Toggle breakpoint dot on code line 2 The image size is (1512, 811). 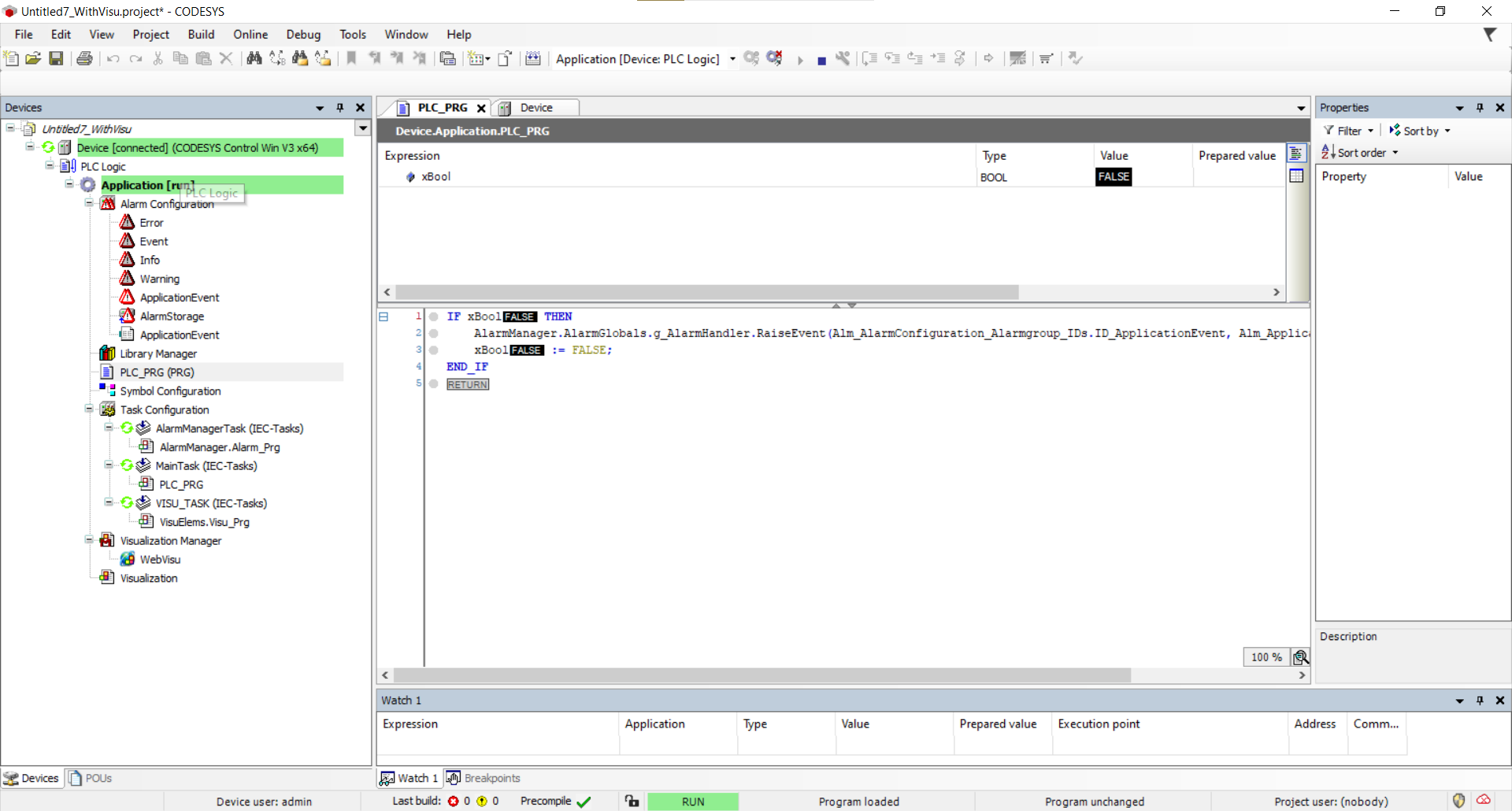point(433,333)
